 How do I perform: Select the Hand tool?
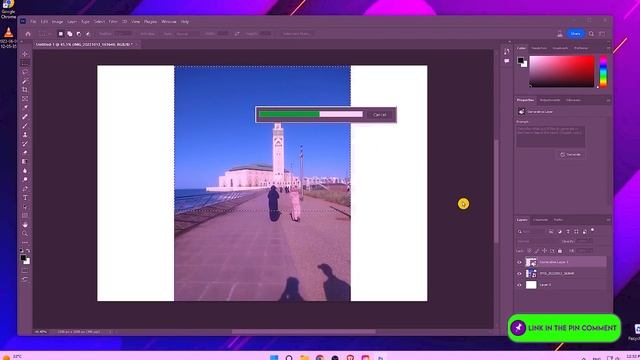(25, 224)
